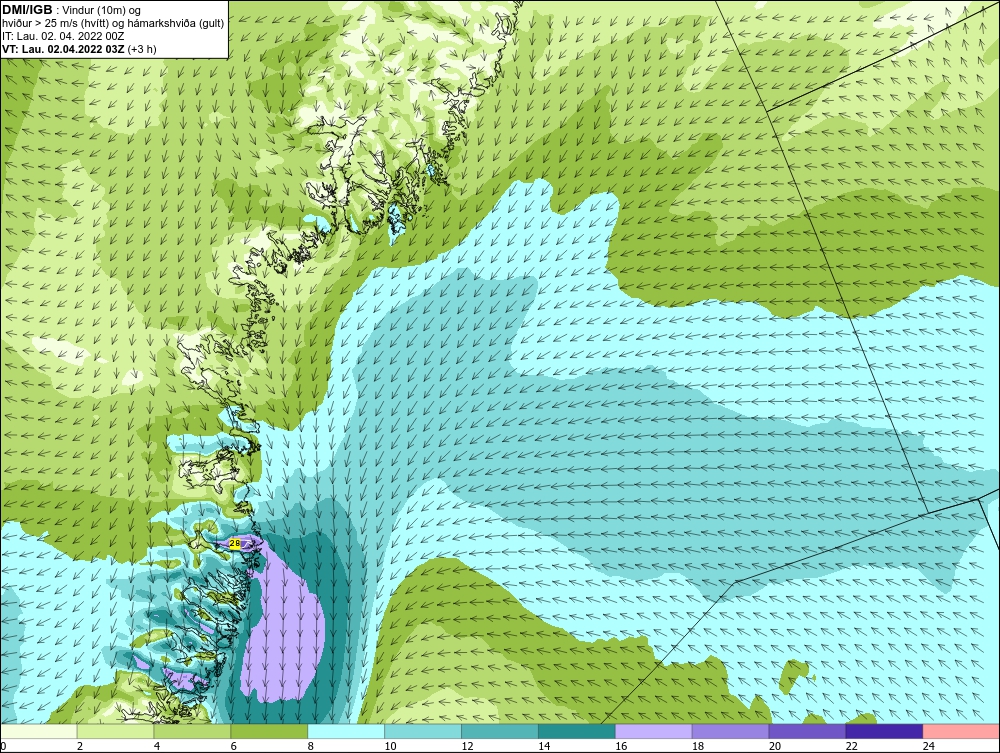Select the 20–22 m/s violet swatch
Viewport: 1000px width, 753px height.
(807, 731)
